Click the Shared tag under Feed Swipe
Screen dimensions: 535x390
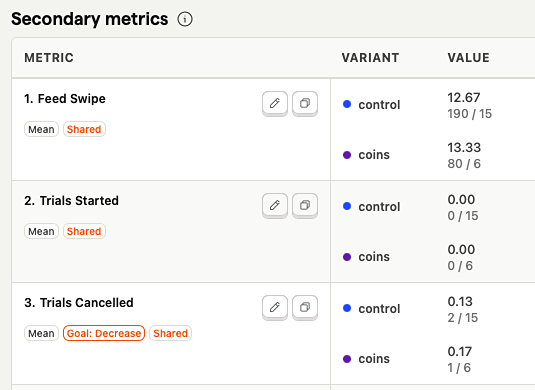pyautogui.click(x=84, y=129)
